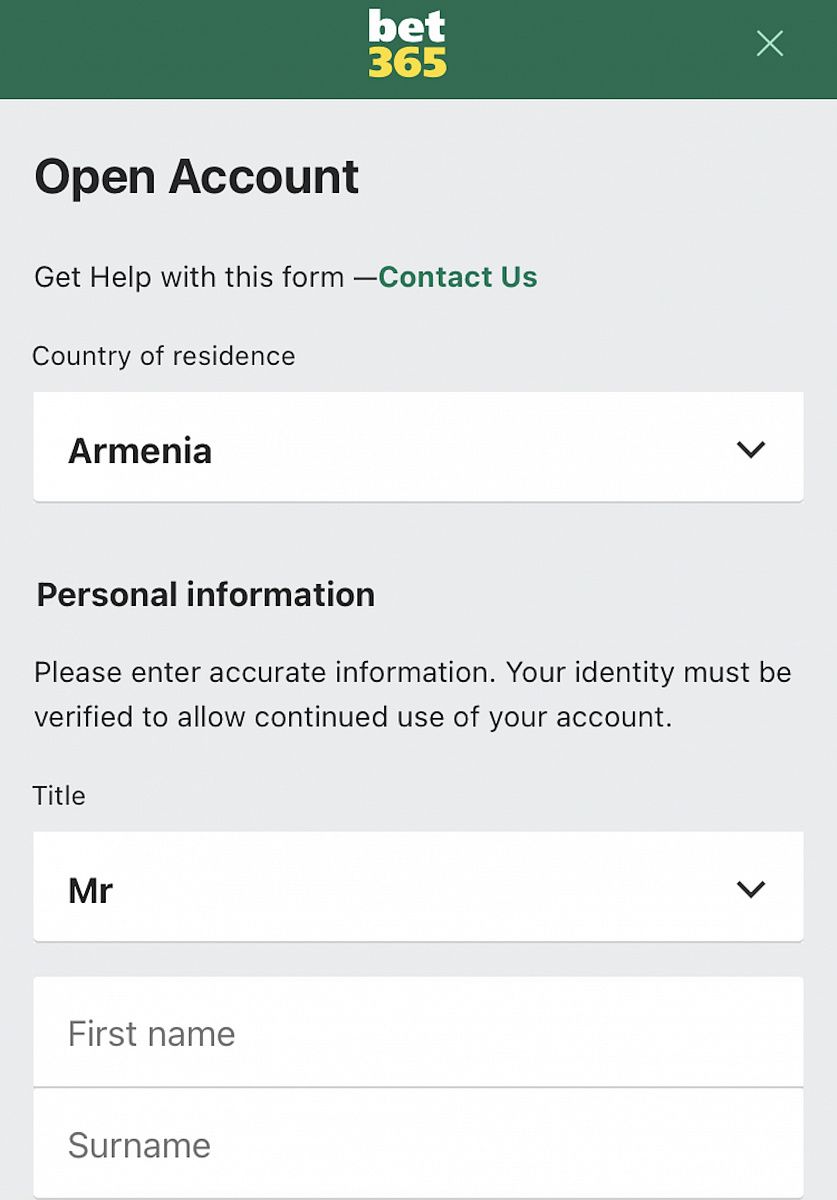Image resolution: width=837 pixels, height=1200 pixels.
Task: Focus the First name input field
Action: tap(418, 1032)
